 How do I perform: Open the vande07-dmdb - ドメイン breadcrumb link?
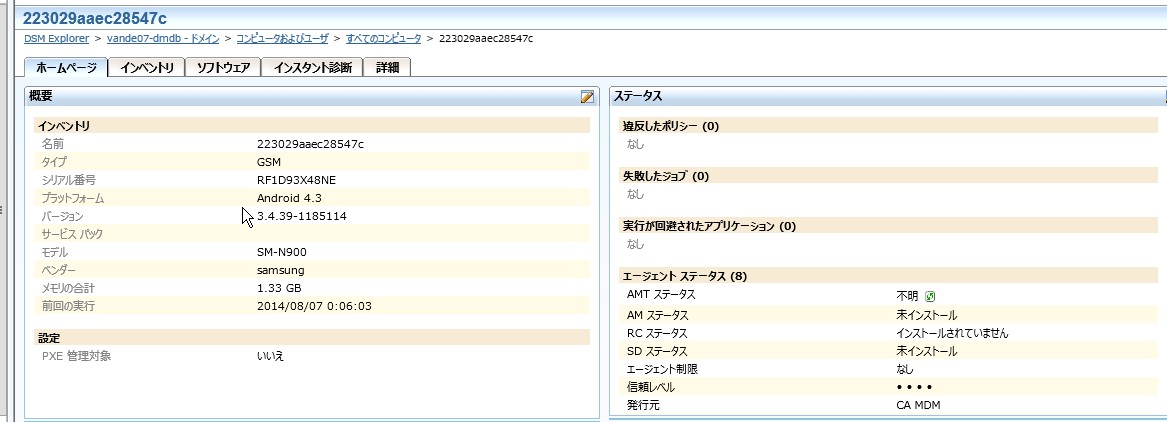tap(163, 39)
